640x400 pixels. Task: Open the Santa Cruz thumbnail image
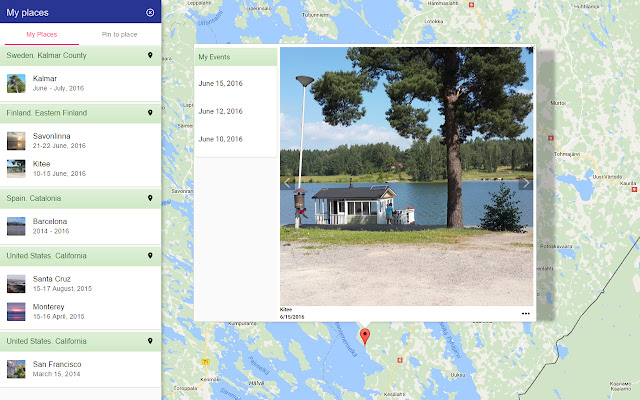pos(16,284)
